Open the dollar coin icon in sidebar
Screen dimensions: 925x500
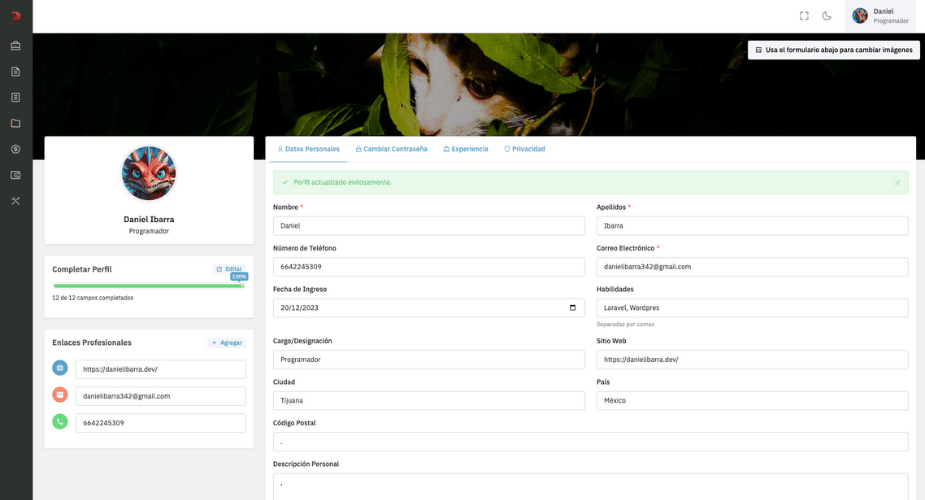(x=15, y=149)
